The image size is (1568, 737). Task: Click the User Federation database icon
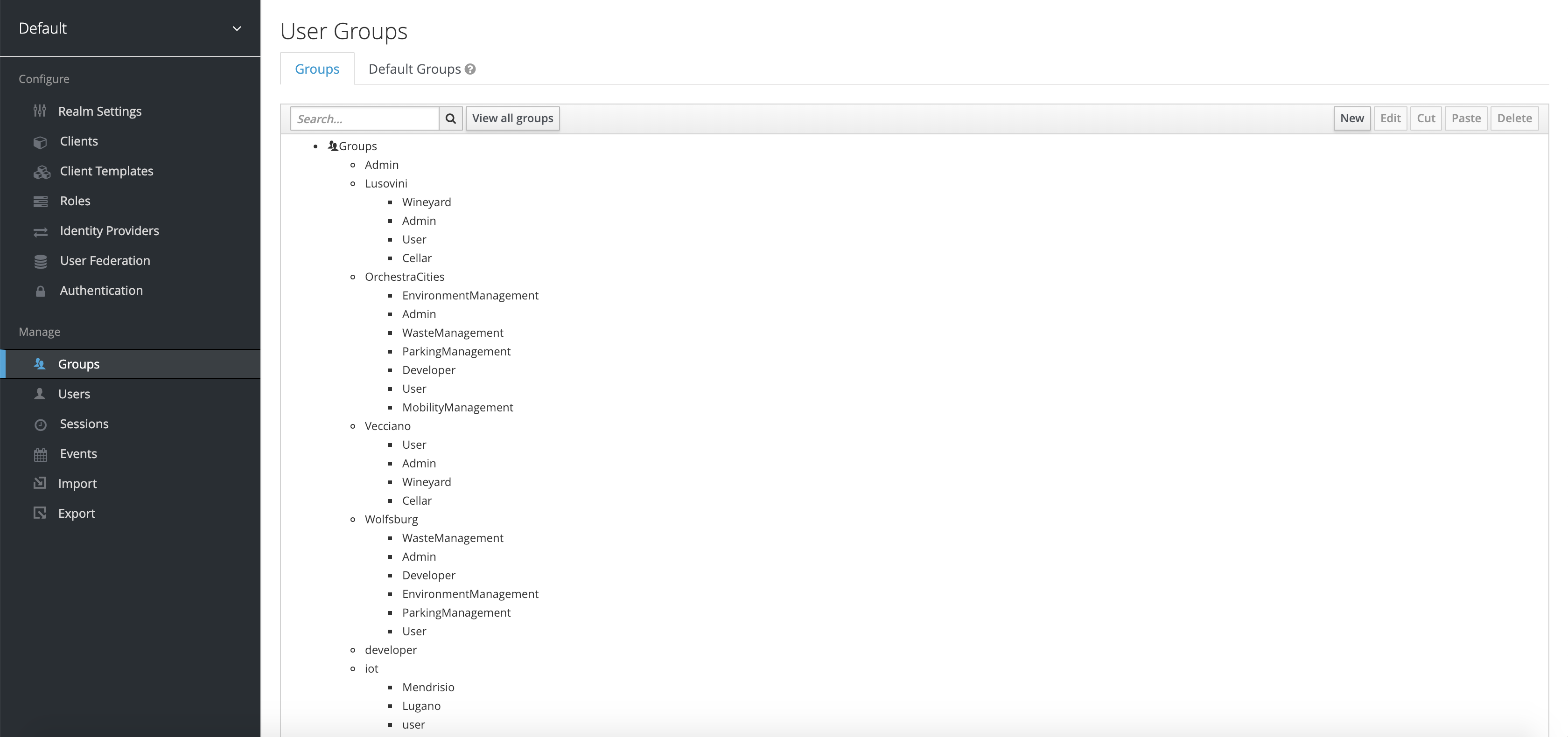point(40,262)
